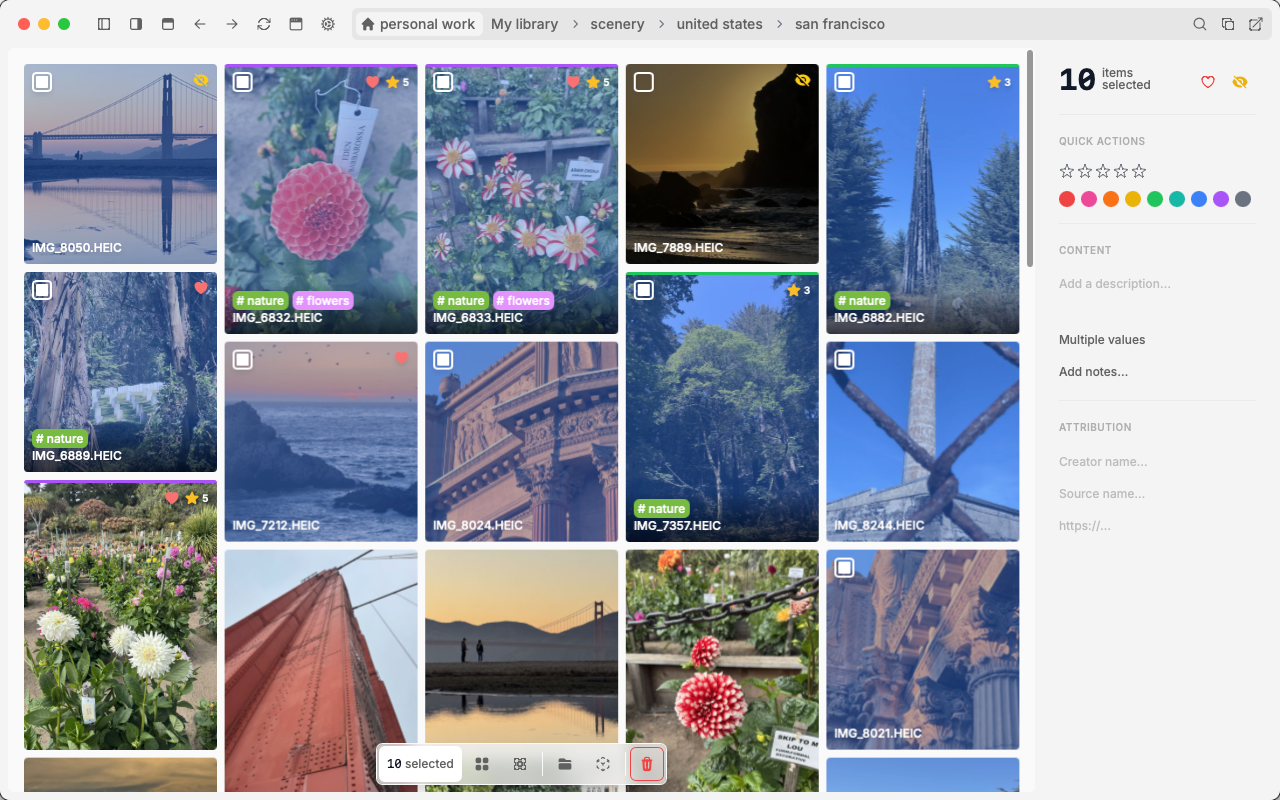Refresh the current view
The image size is (1280, 800).
[x=263, y=23]
